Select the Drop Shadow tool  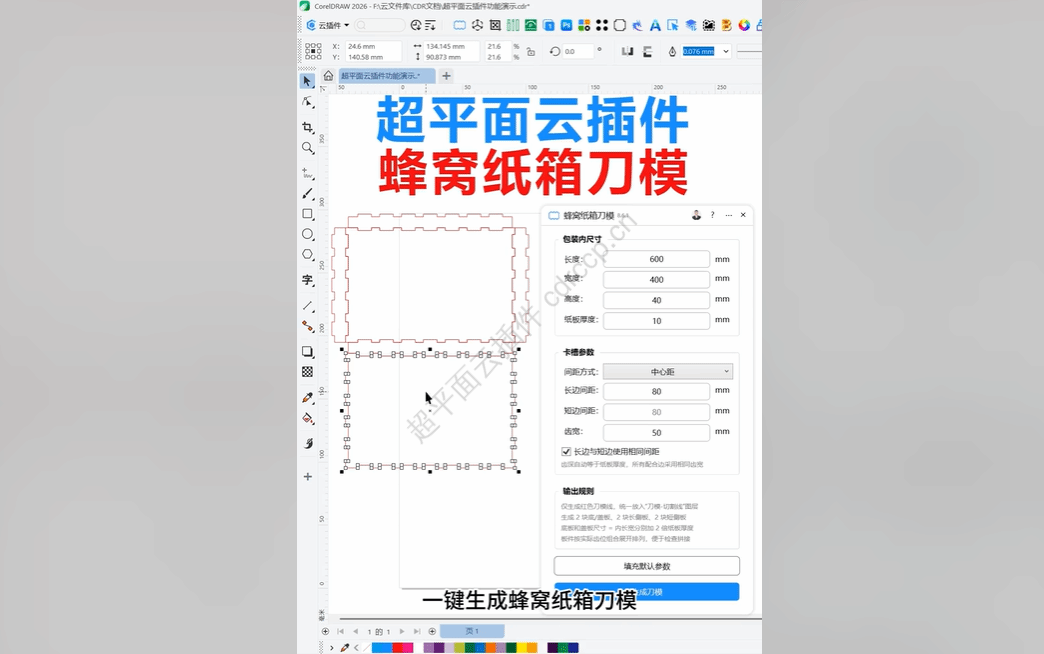pos(307,351)
